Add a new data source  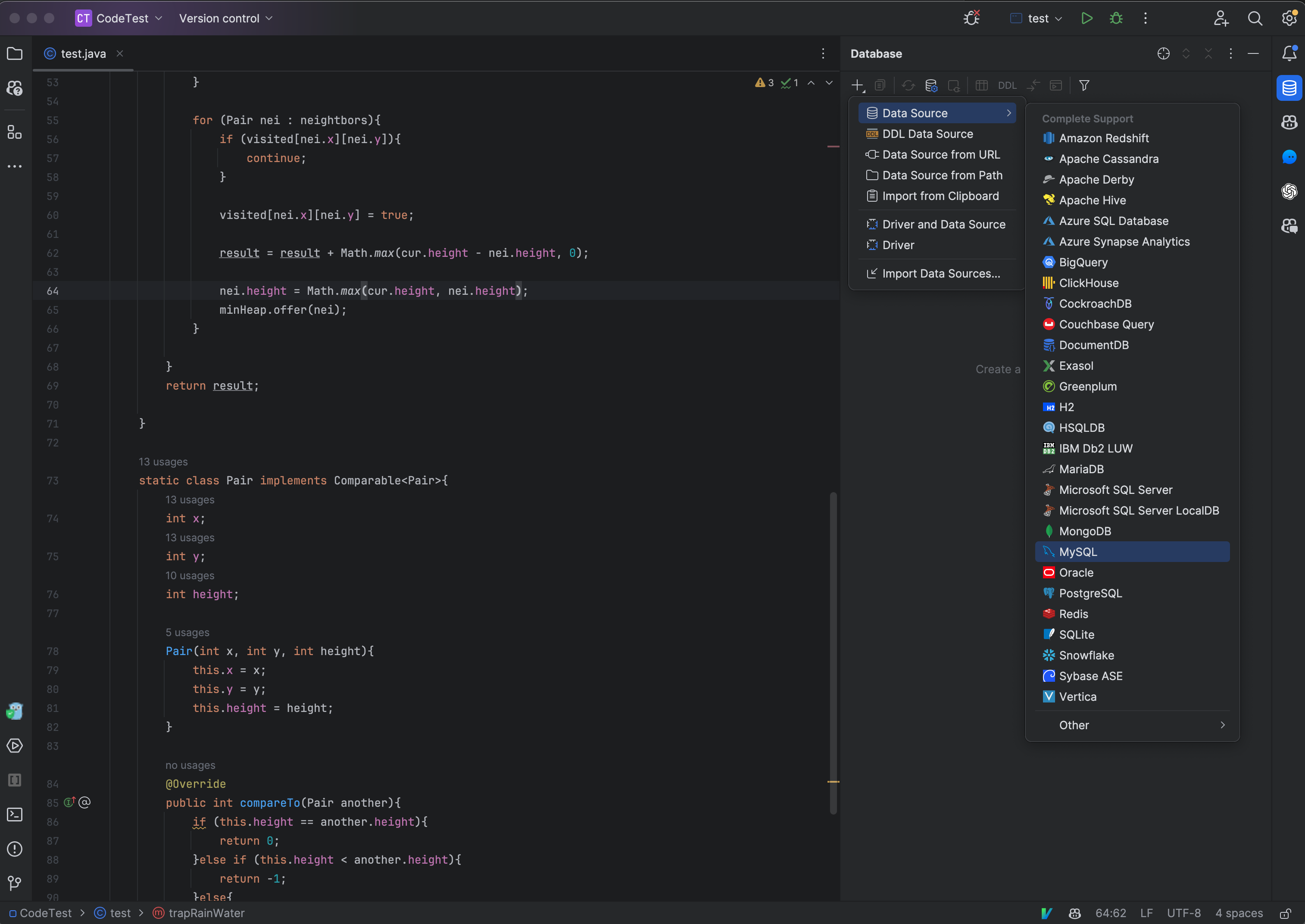pyautogui.click(x=857, y=85)
